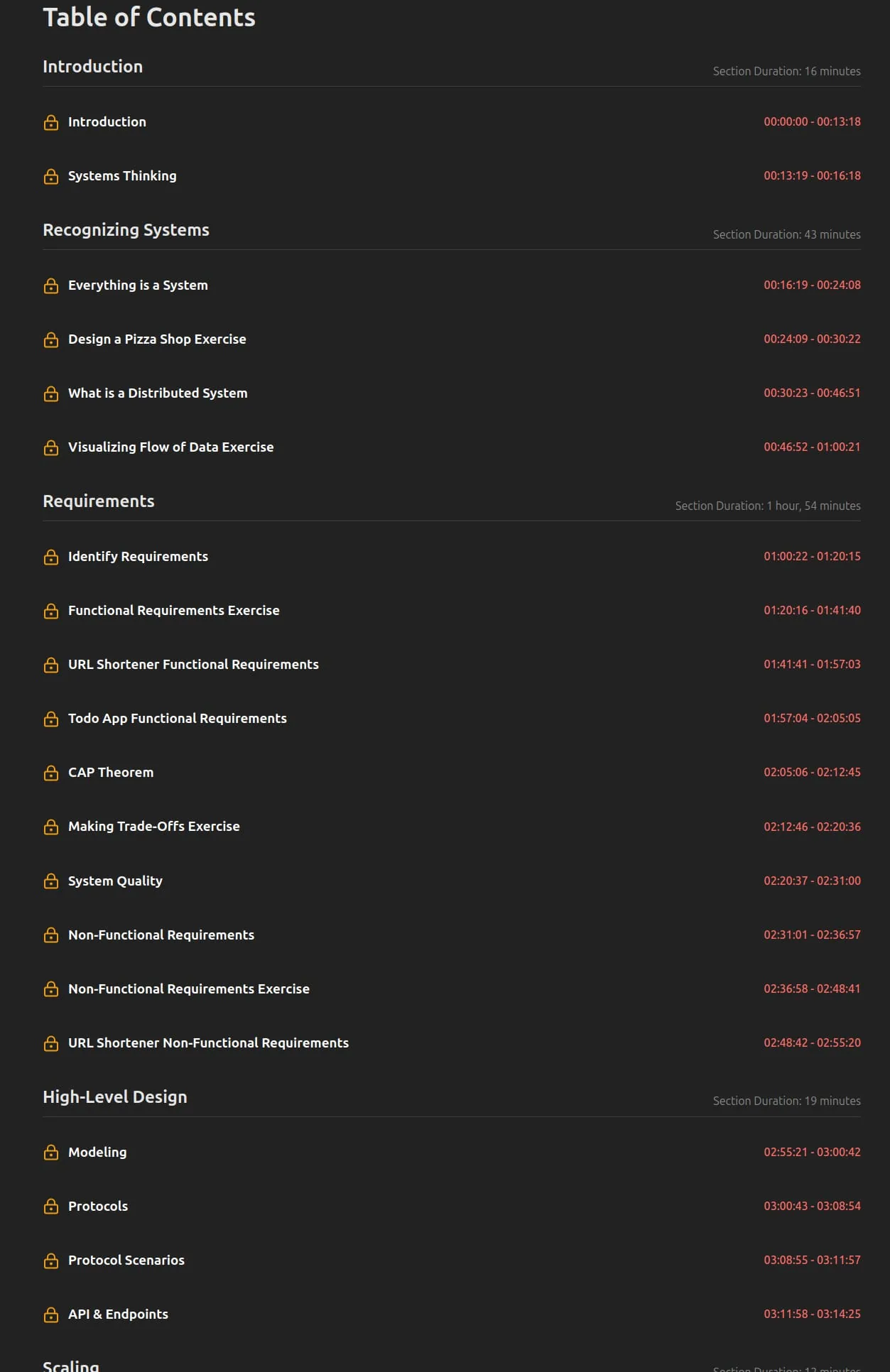Open the Design a Pizza Shop Exercise lesson
Image resolution: width=890 pixels, height=1372 pixels.
pos(157,339)
